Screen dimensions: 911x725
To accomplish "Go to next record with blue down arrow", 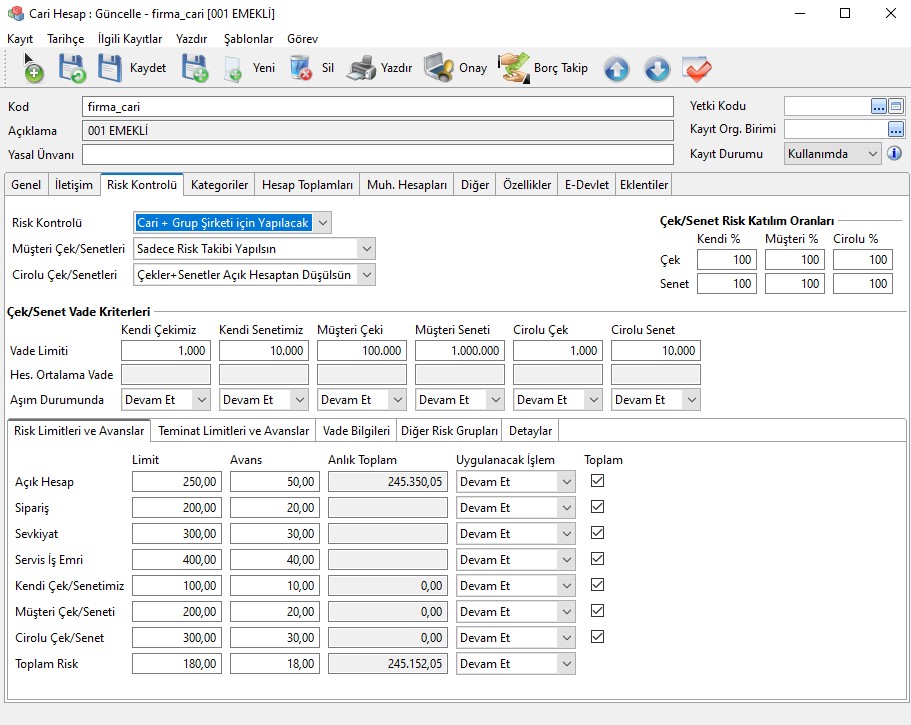I will point(656,69).
